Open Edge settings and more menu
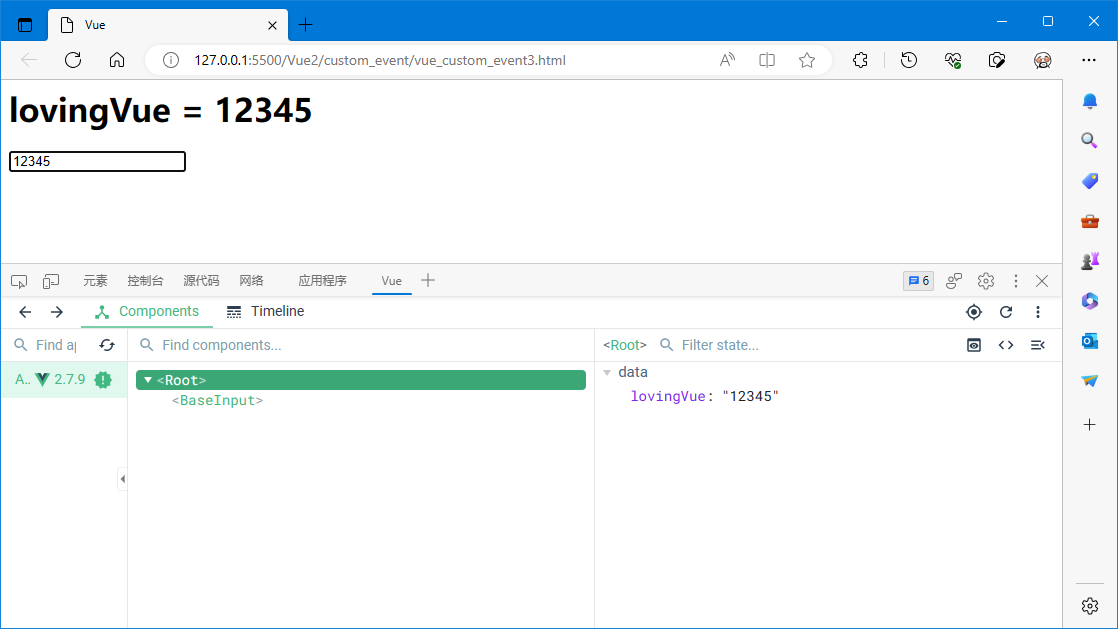This screenshot has height=629, width=1118. pyautogui.click(x=1089, y=60)
